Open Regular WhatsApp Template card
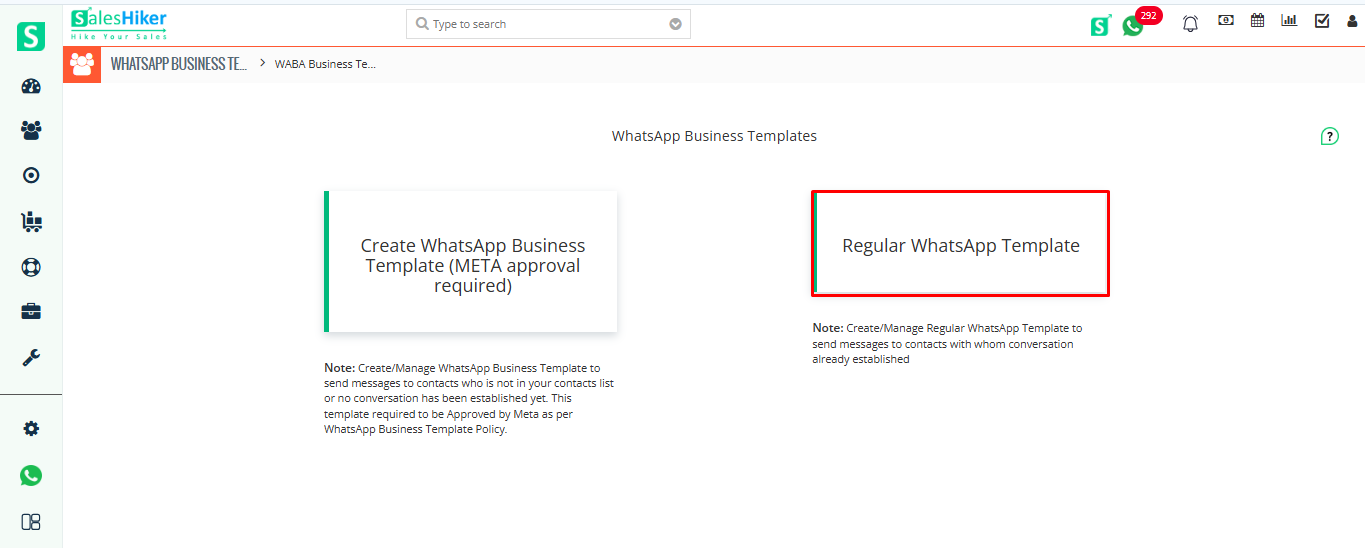 [x=960, y=244]
